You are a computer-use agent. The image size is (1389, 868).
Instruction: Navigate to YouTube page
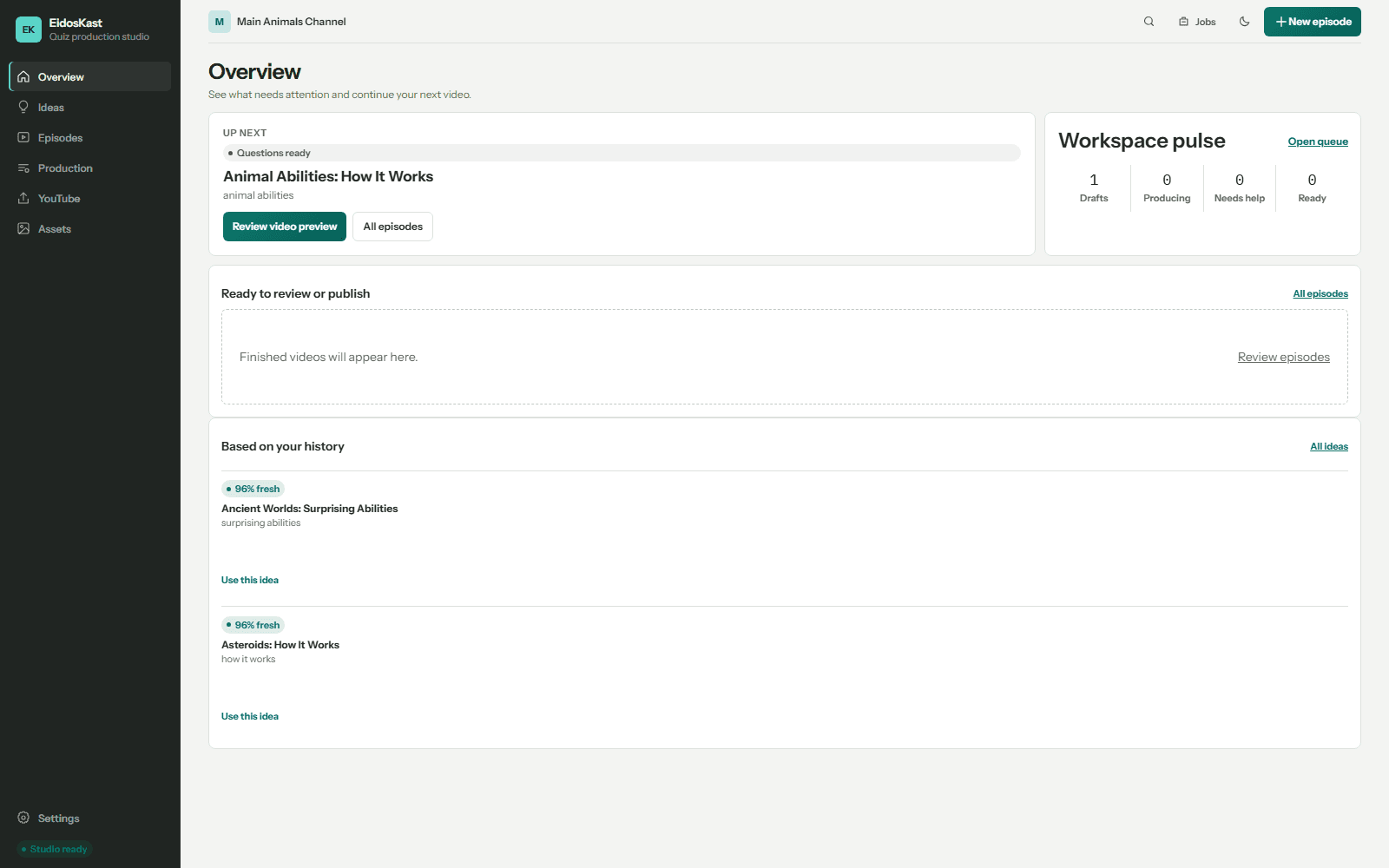coord(90,198)
